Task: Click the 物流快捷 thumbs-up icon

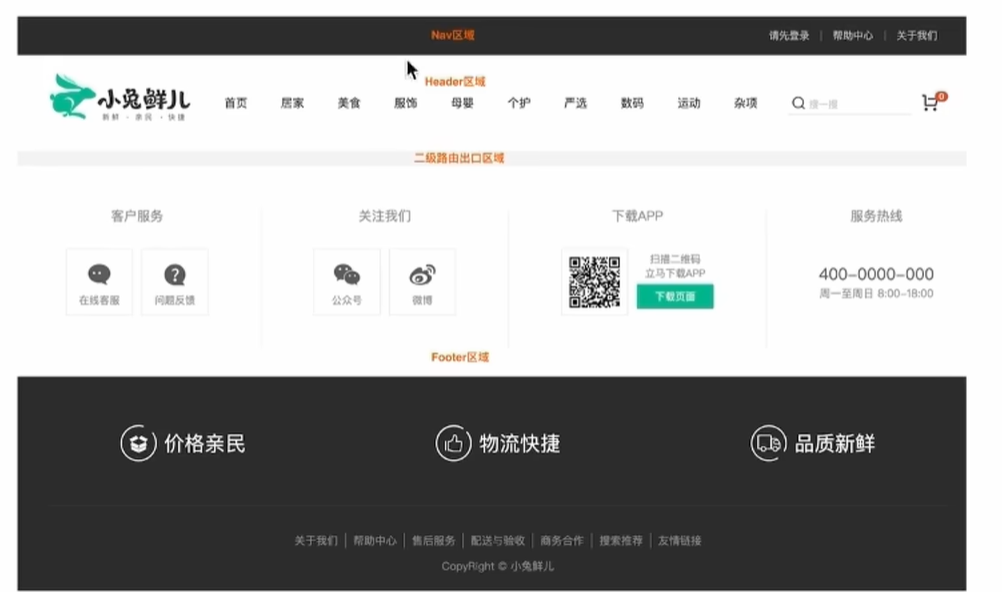Action: coord(453,443)
